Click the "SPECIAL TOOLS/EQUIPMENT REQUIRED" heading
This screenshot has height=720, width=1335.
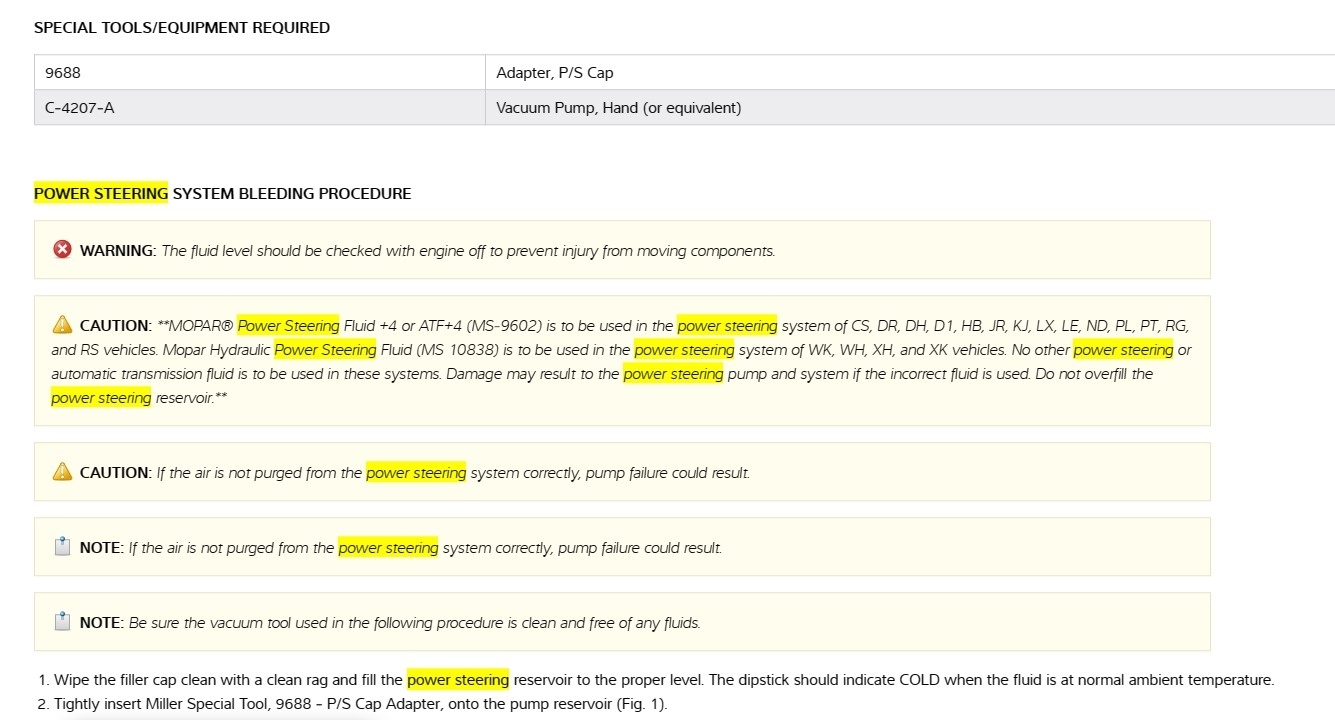click(x=182, y=28)
